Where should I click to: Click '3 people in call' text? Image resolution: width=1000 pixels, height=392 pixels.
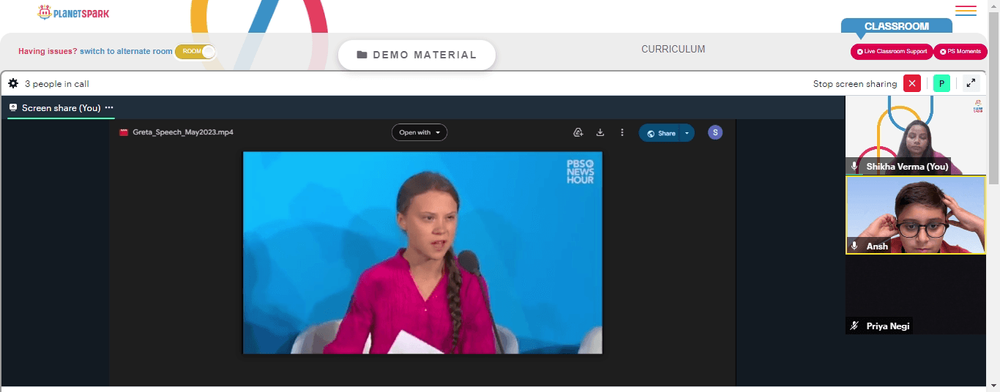[57, 84]
